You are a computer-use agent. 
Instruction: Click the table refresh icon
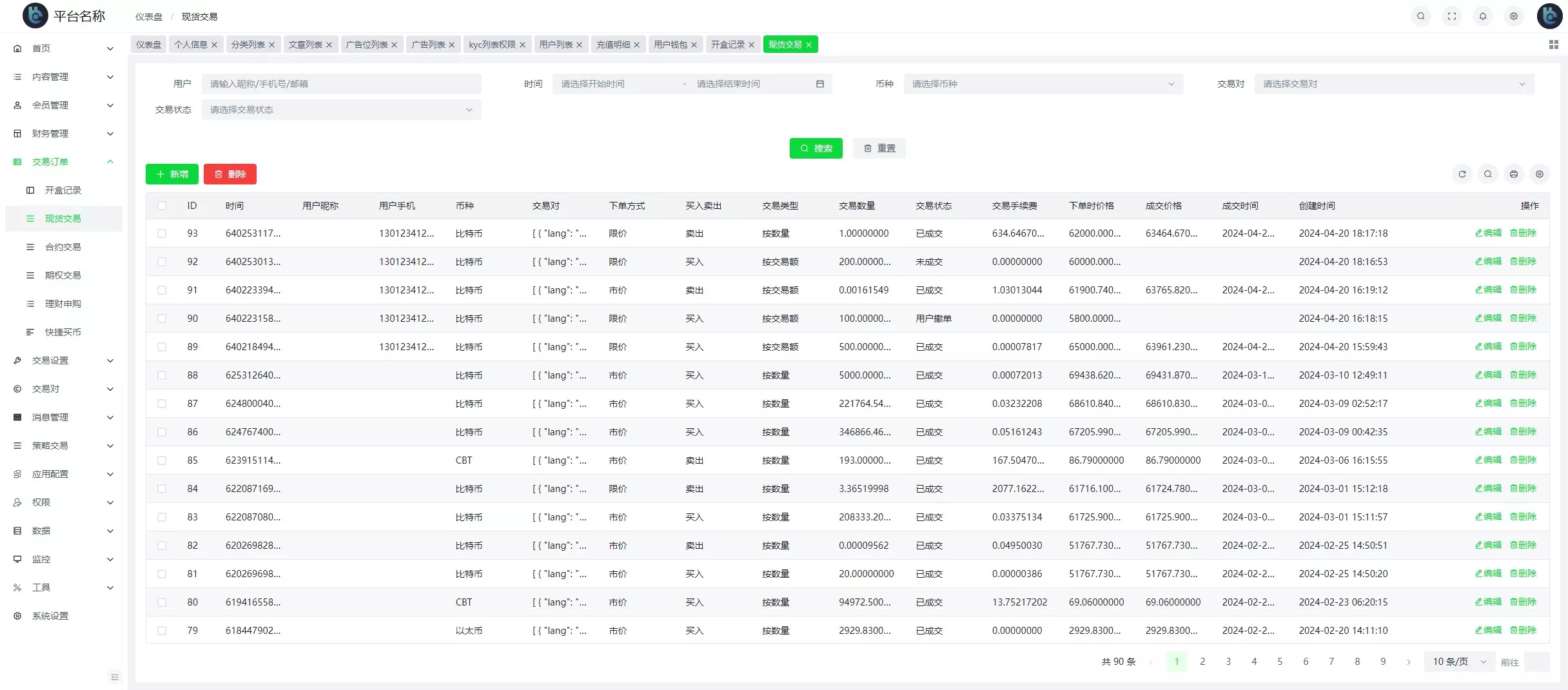point(1462,174)
